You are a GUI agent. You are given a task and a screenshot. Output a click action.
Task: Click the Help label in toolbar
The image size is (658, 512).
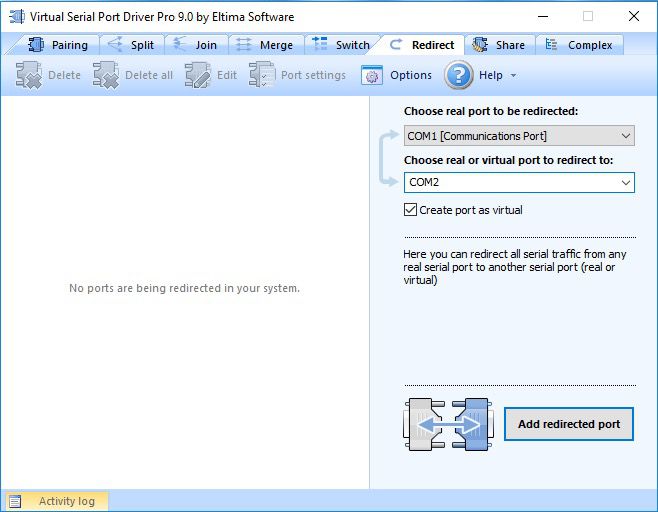tap(491, 75)
